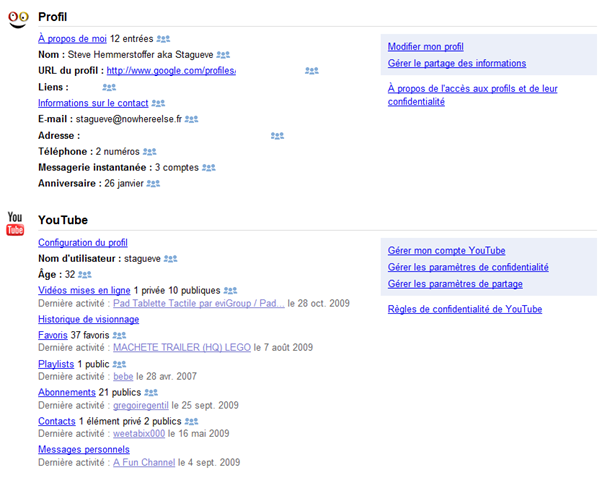Click sharing icon beside 37 favoris
The width and height of the screenshot is (610, 478).
[x=119, y=335]
